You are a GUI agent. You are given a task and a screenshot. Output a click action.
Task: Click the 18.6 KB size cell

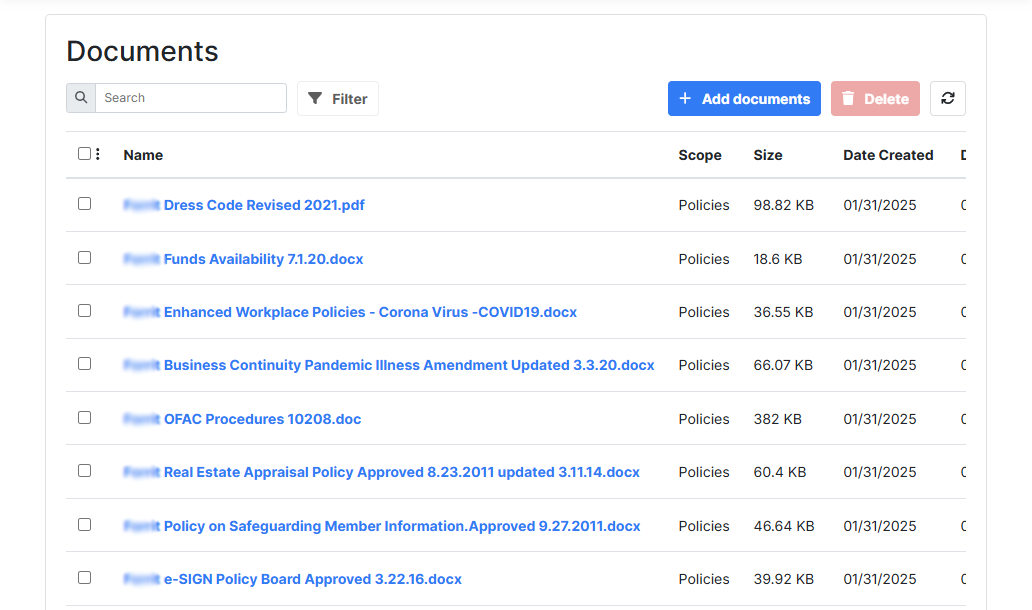[778, 259]
